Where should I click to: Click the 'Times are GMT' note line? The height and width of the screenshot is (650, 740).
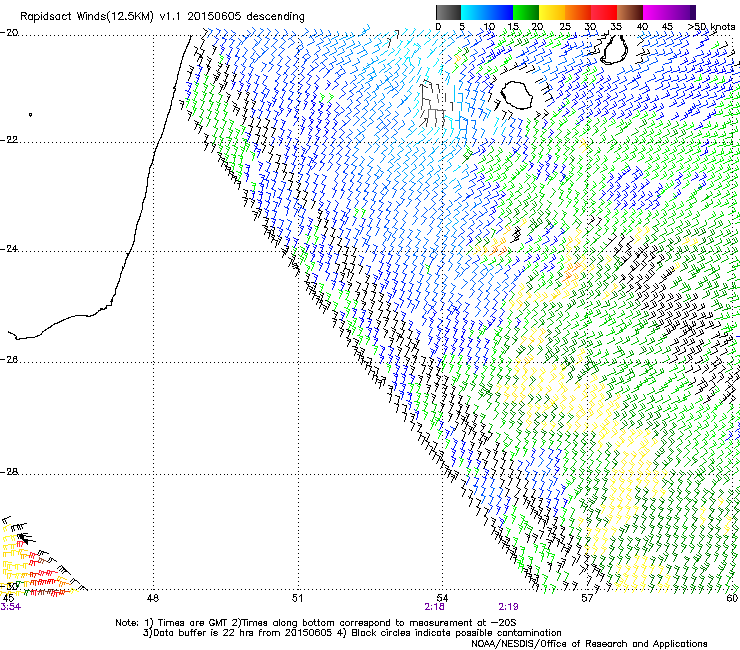pos(316,623)
